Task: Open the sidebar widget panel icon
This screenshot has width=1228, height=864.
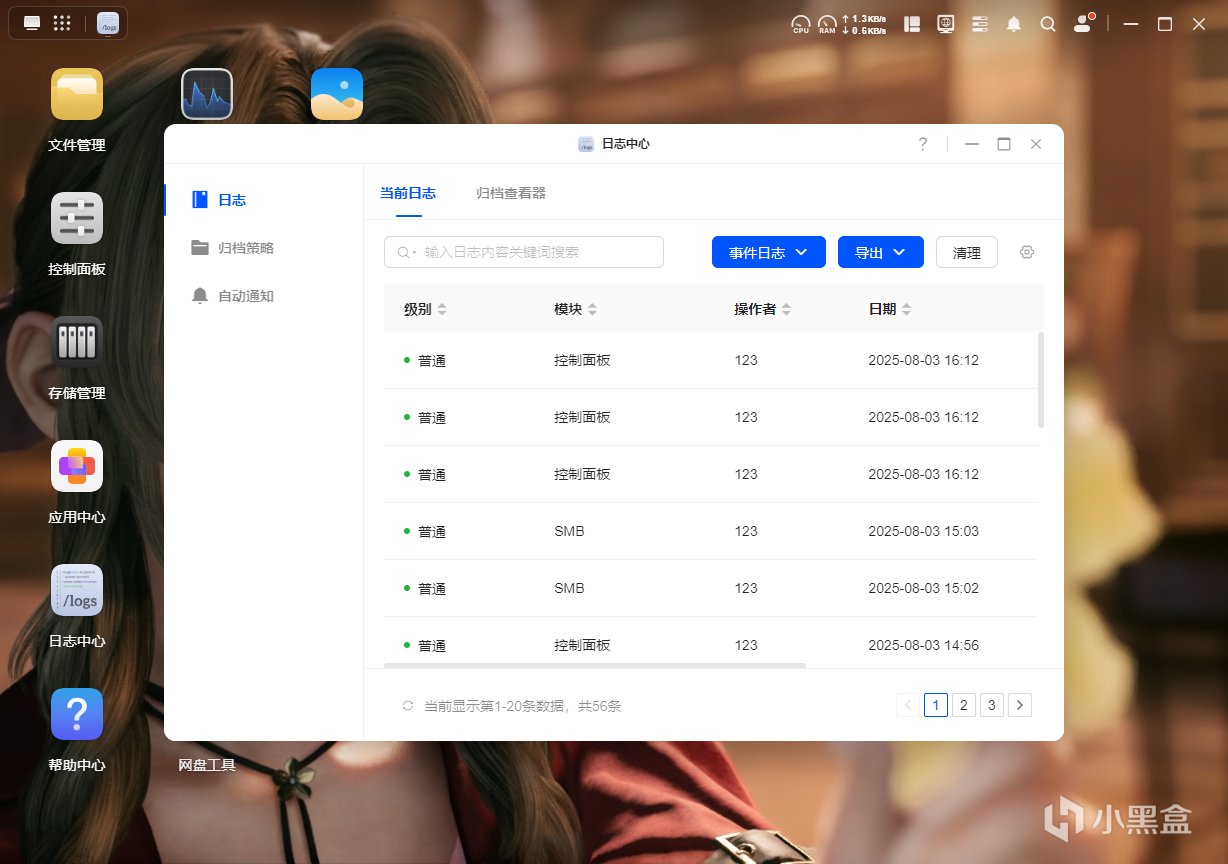Action: pos(912,24)
